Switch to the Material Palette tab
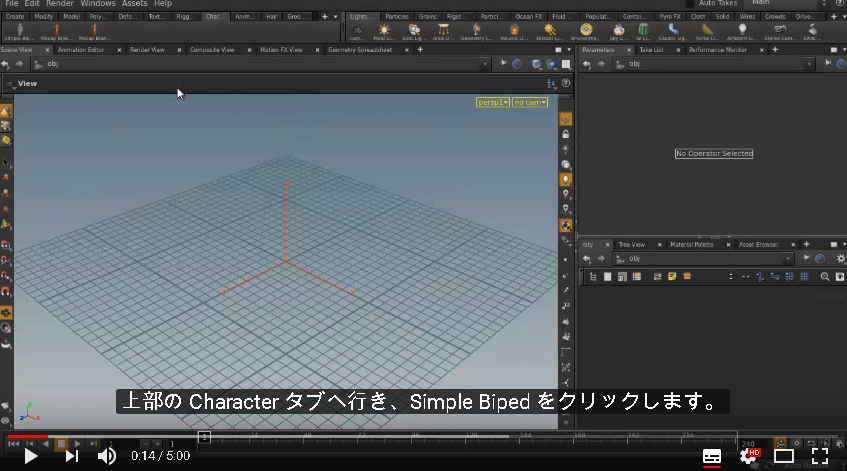The width and height of the screenshot is (847, 471). click(691, 245)
